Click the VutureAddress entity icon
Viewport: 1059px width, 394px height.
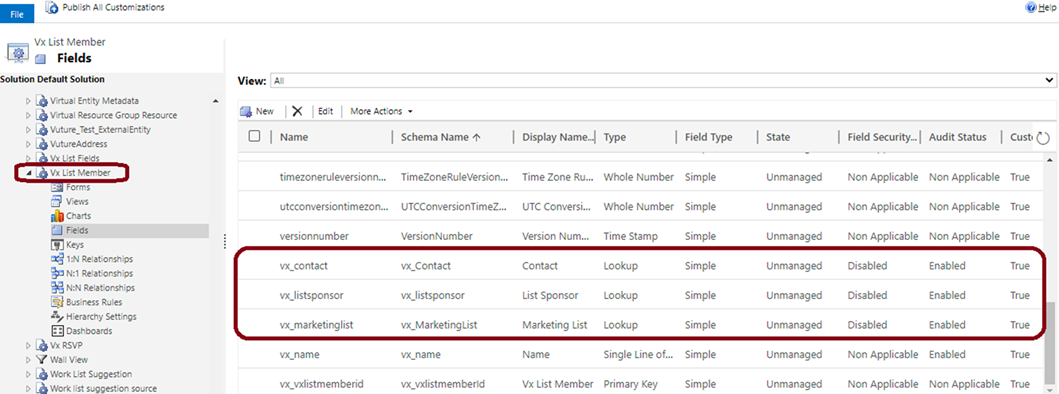(43, 144)
